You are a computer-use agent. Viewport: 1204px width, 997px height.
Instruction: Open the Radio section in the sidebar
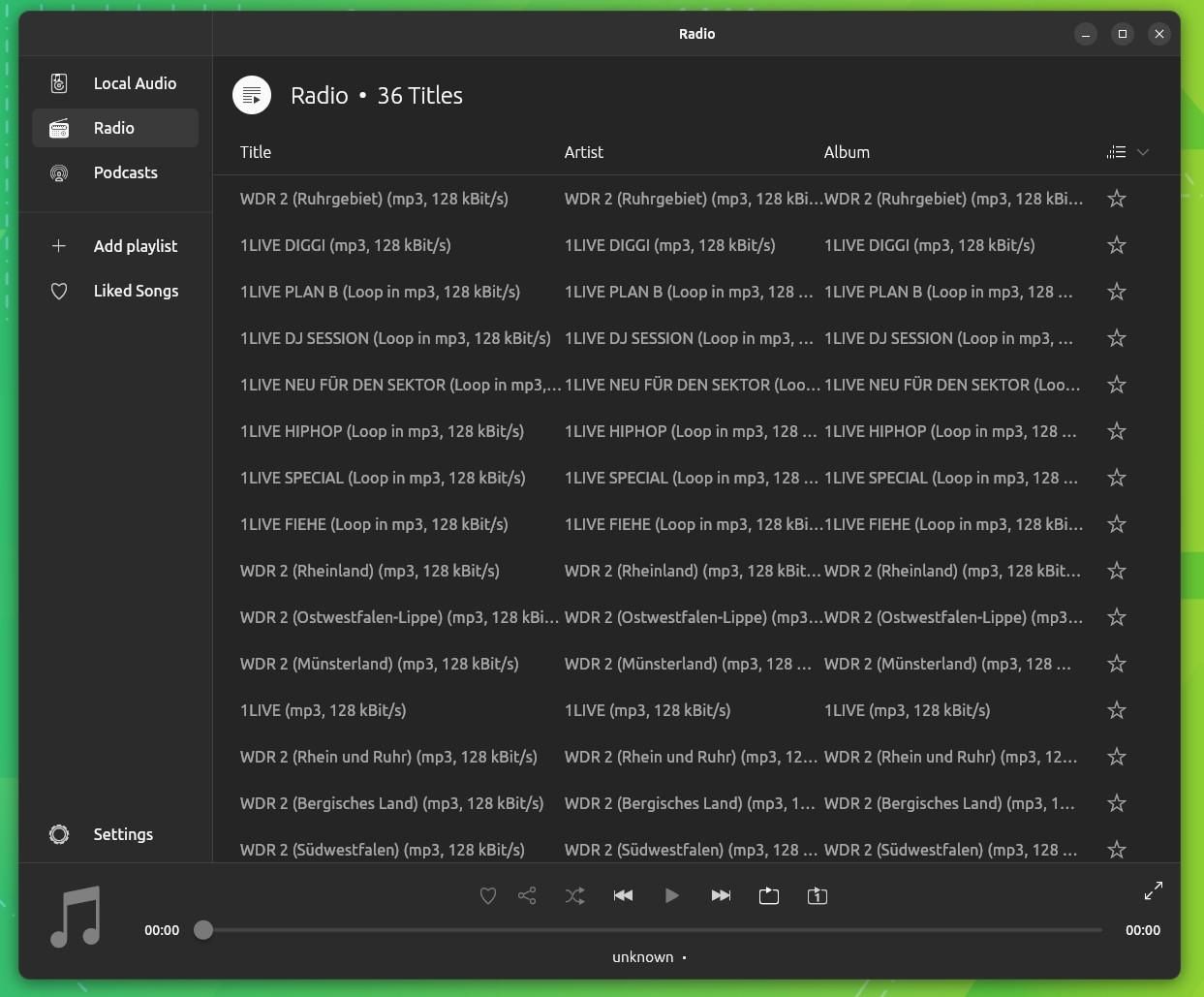[113, 127]
